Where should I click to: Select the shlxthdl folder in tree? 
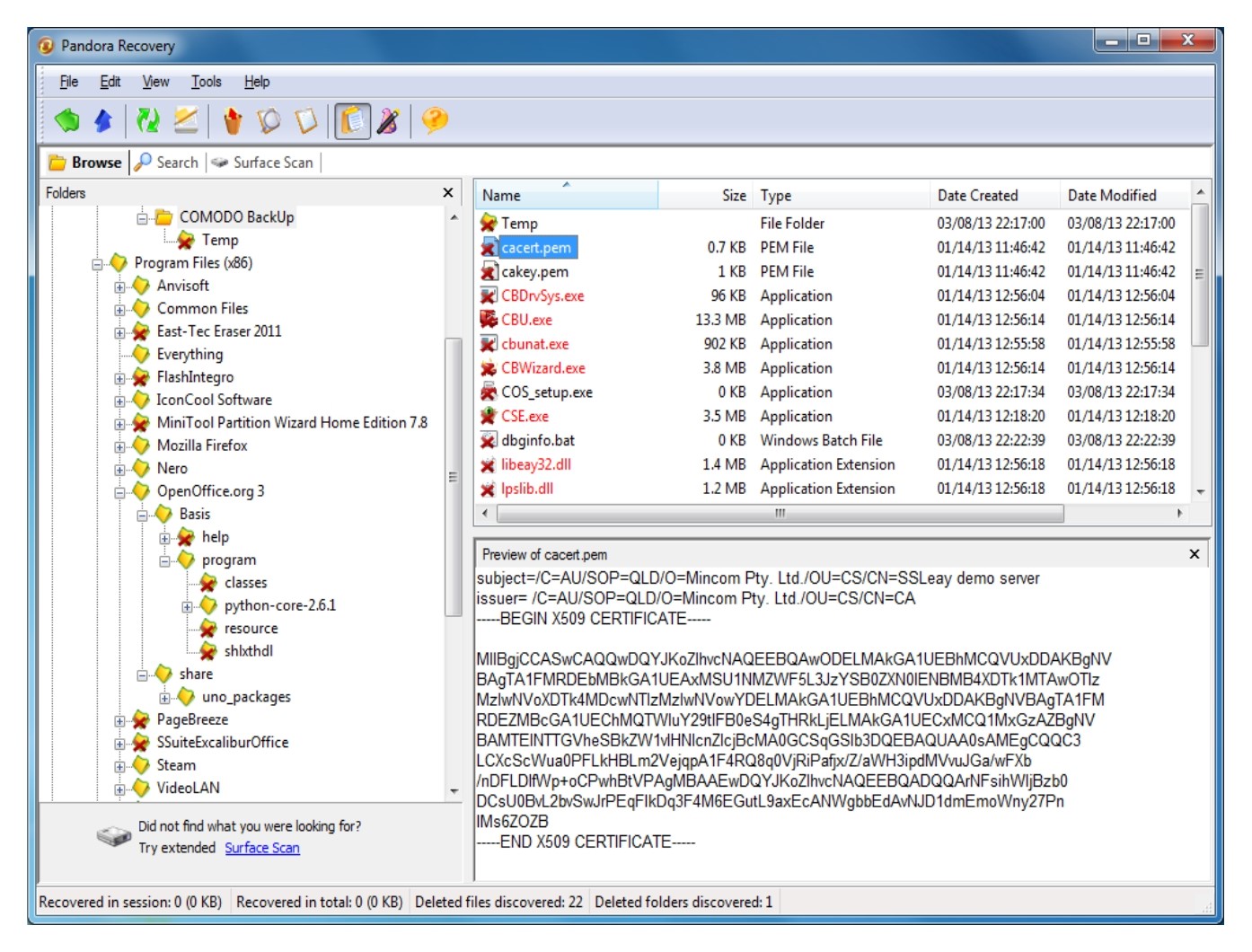click(x=249, y=651)
